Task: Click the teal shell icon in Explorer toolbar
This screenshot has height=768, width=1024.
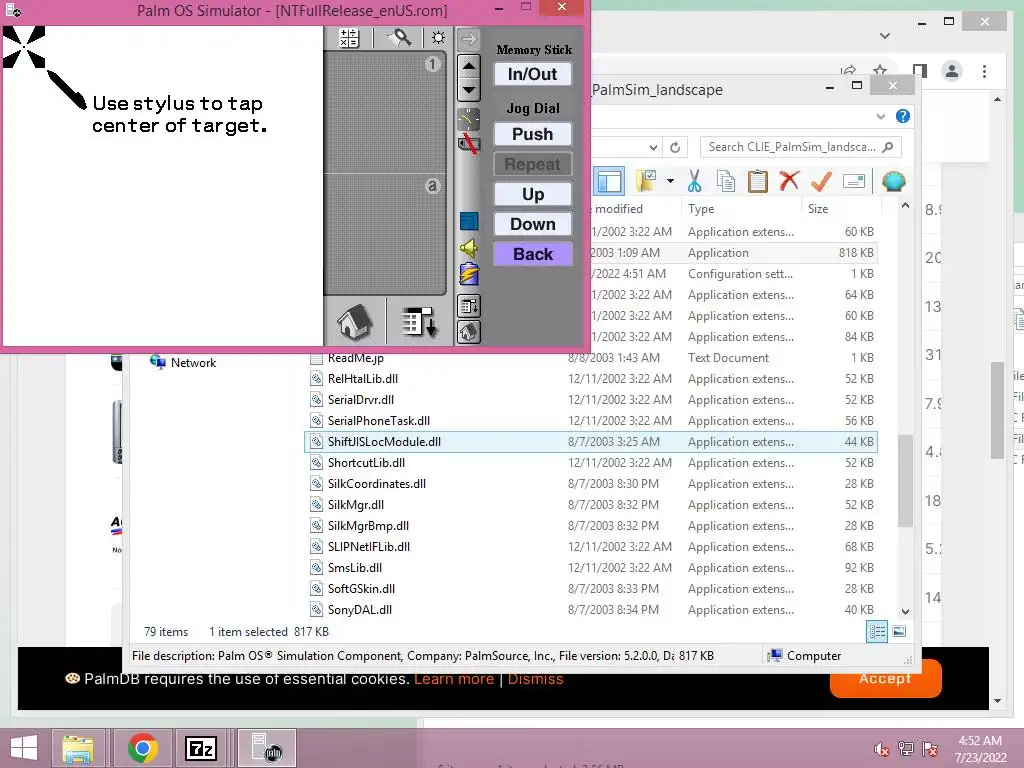Action: 893,181
